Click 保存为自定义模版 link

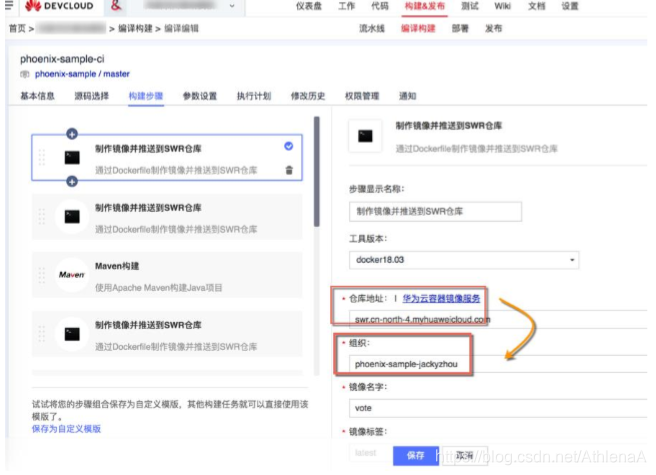(66, 429)
